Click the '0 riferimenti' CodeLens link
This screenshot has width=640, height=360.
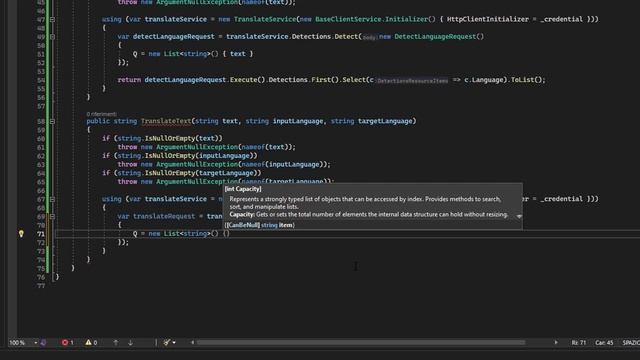coord(102,114)
